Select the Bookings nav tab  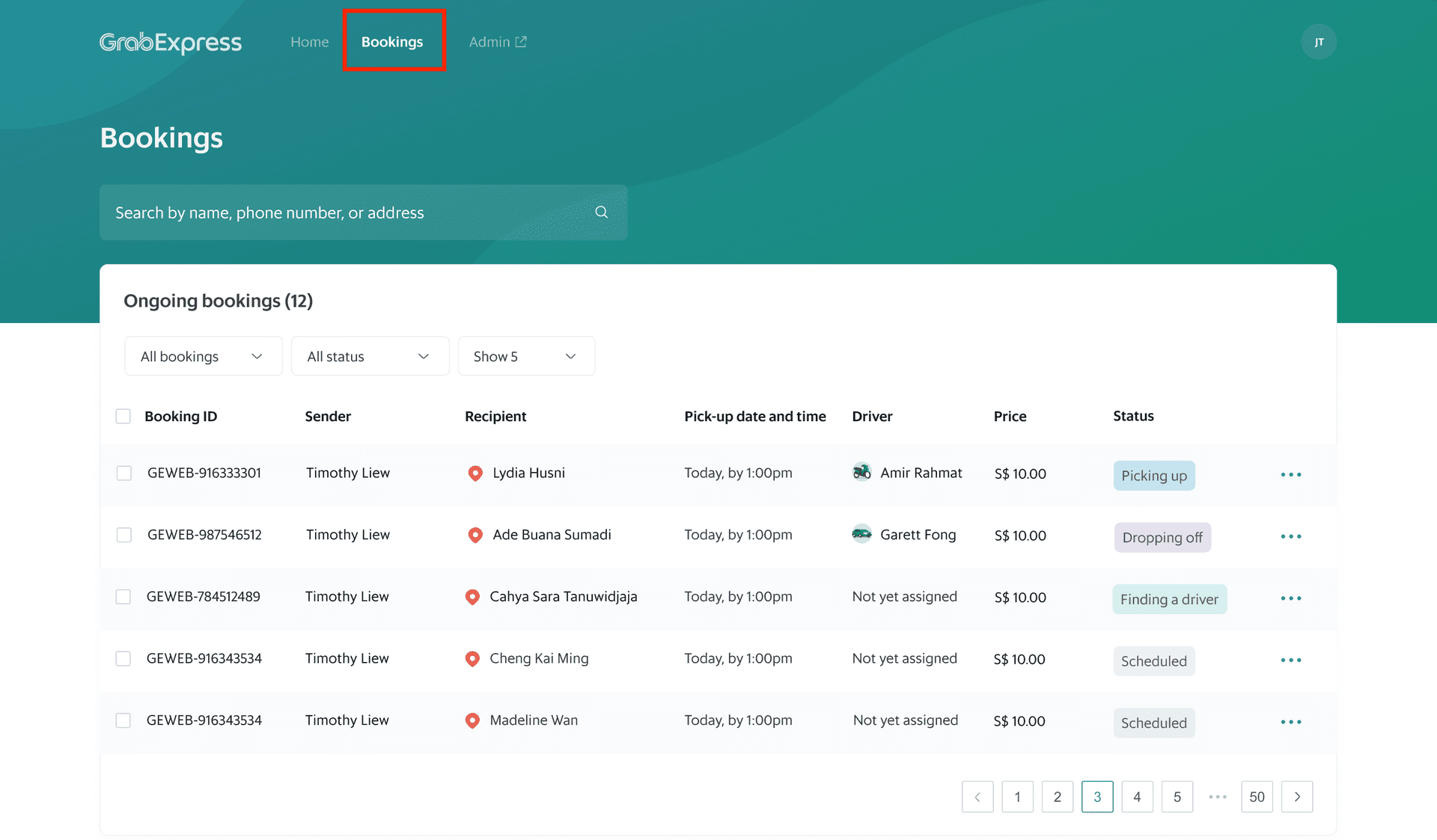click(392, 43)
